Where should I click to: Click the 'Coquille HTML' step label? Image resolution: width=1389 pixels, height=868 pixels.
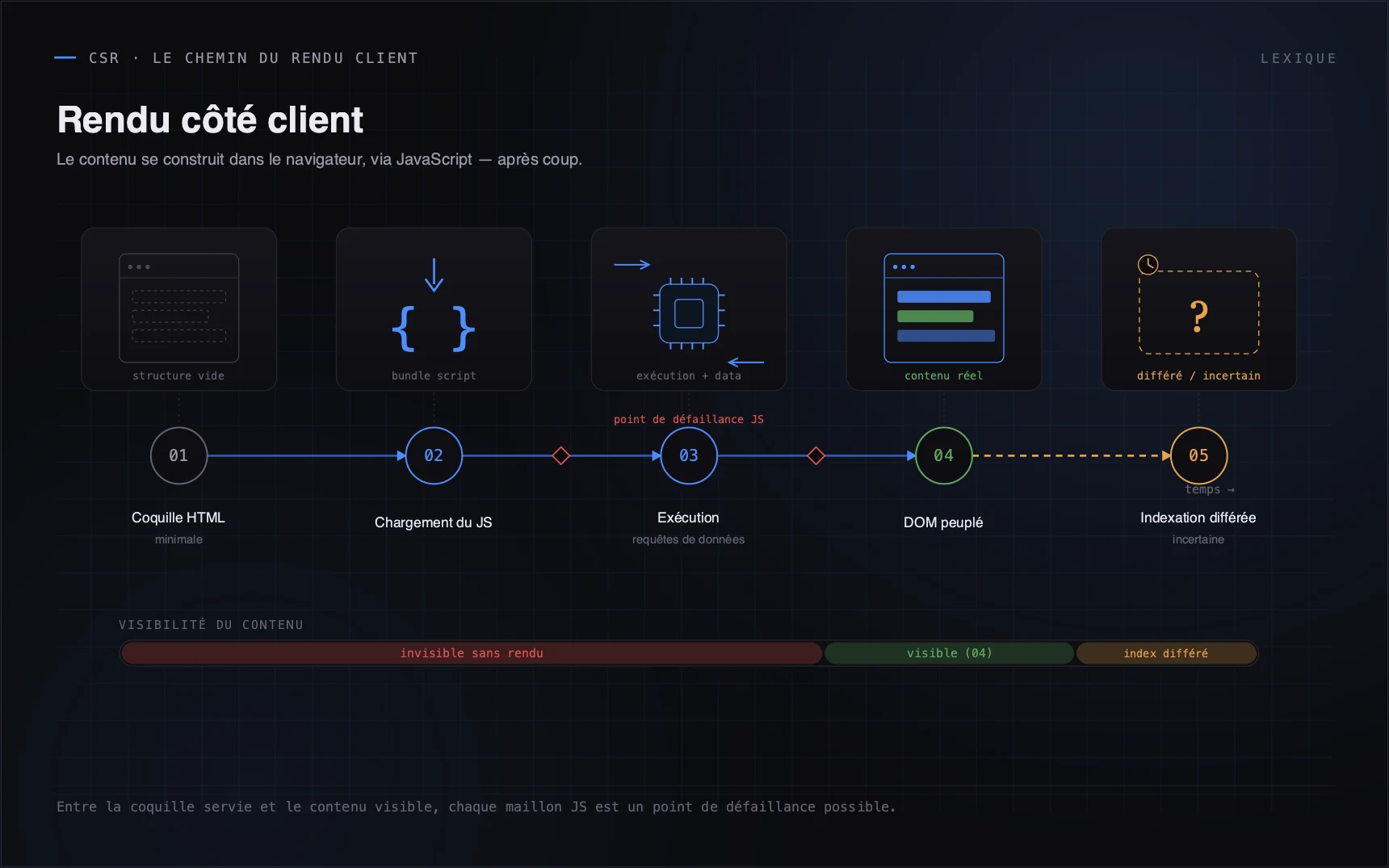tap(178, 518)
